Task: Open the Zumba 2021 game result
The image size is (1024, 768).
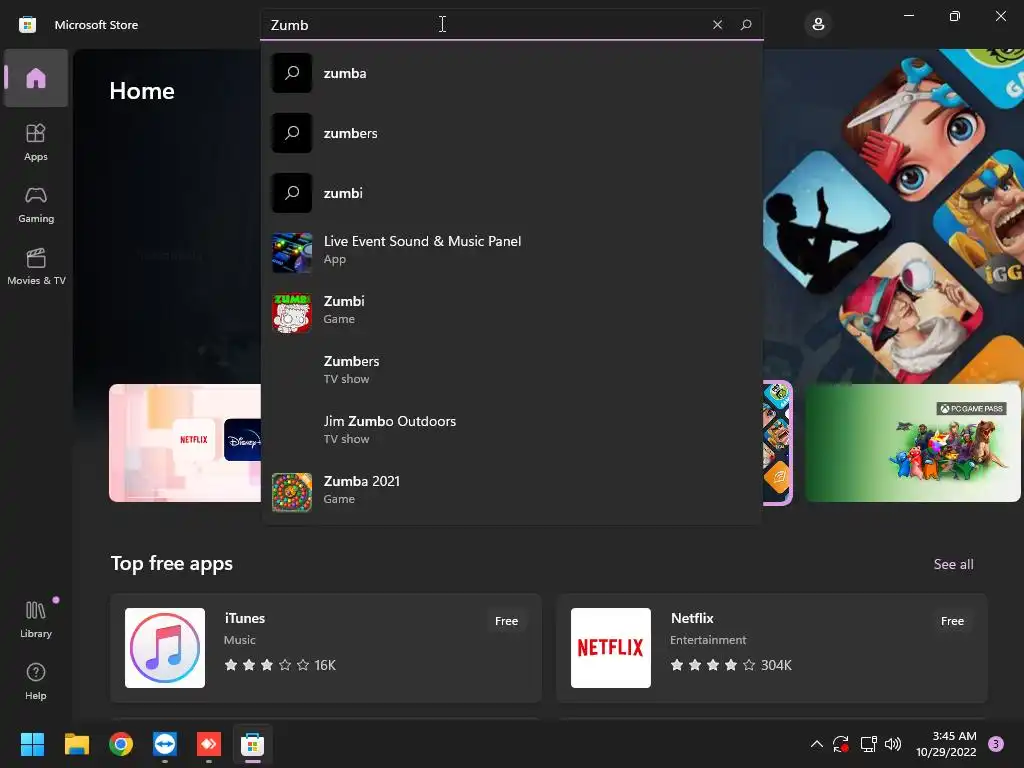Action: pos(511,492)
